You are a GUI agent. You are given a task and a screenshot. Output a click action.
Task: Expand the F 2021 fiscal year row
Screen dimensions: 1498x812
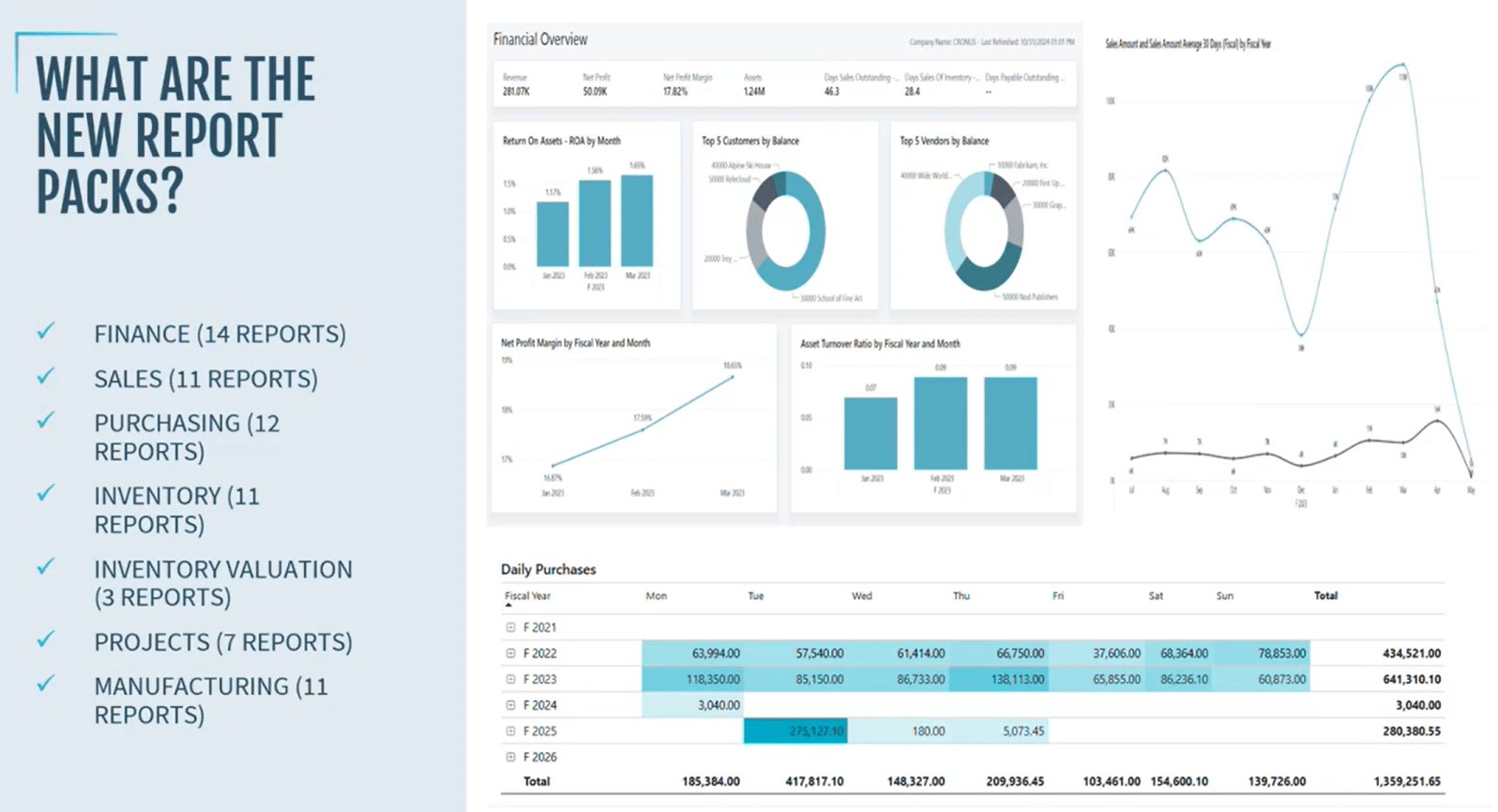(x=510, y=627)
